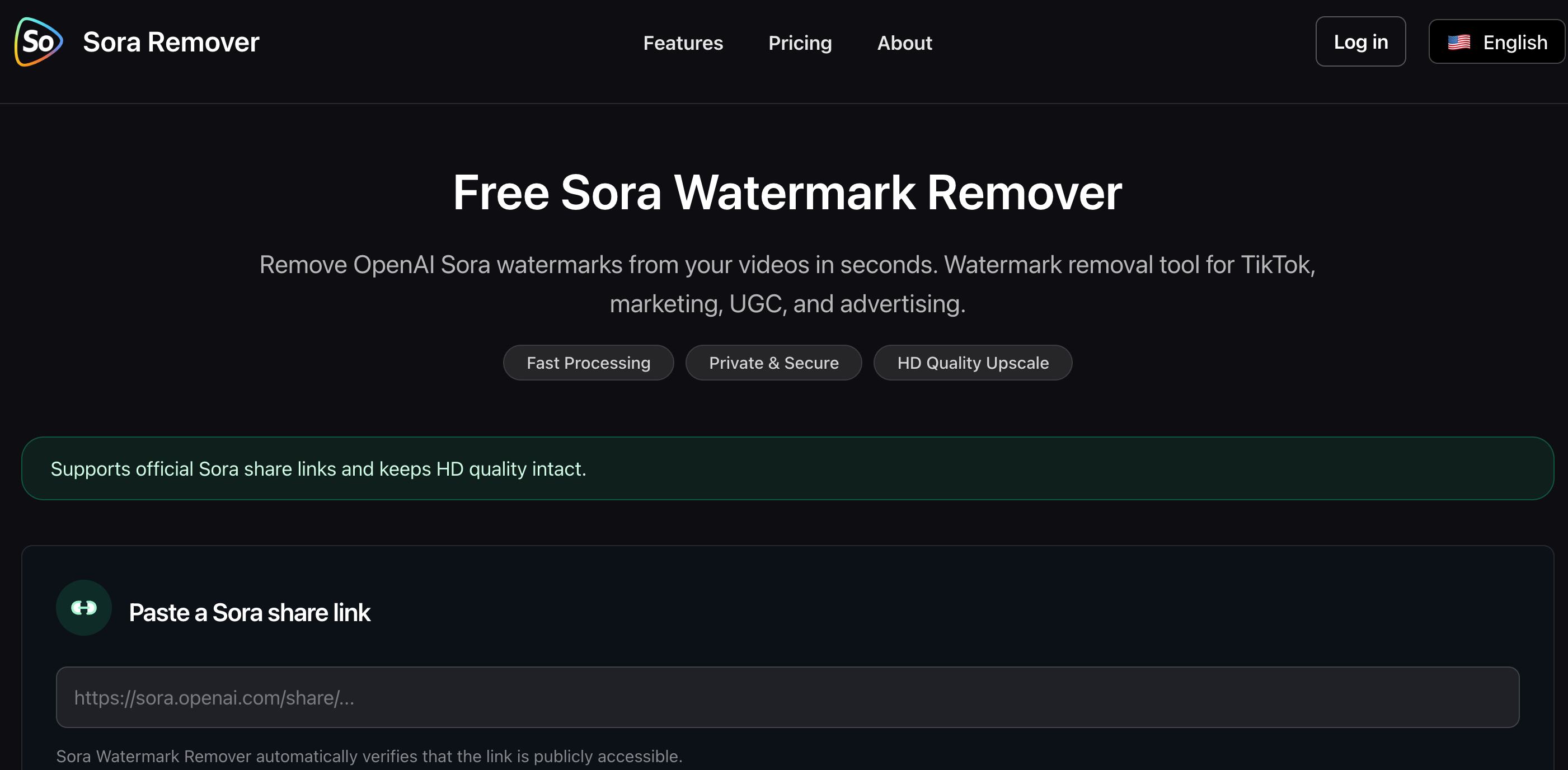Open the Features menu item
Screen dimensions: 1568x770
coord(683,43)
